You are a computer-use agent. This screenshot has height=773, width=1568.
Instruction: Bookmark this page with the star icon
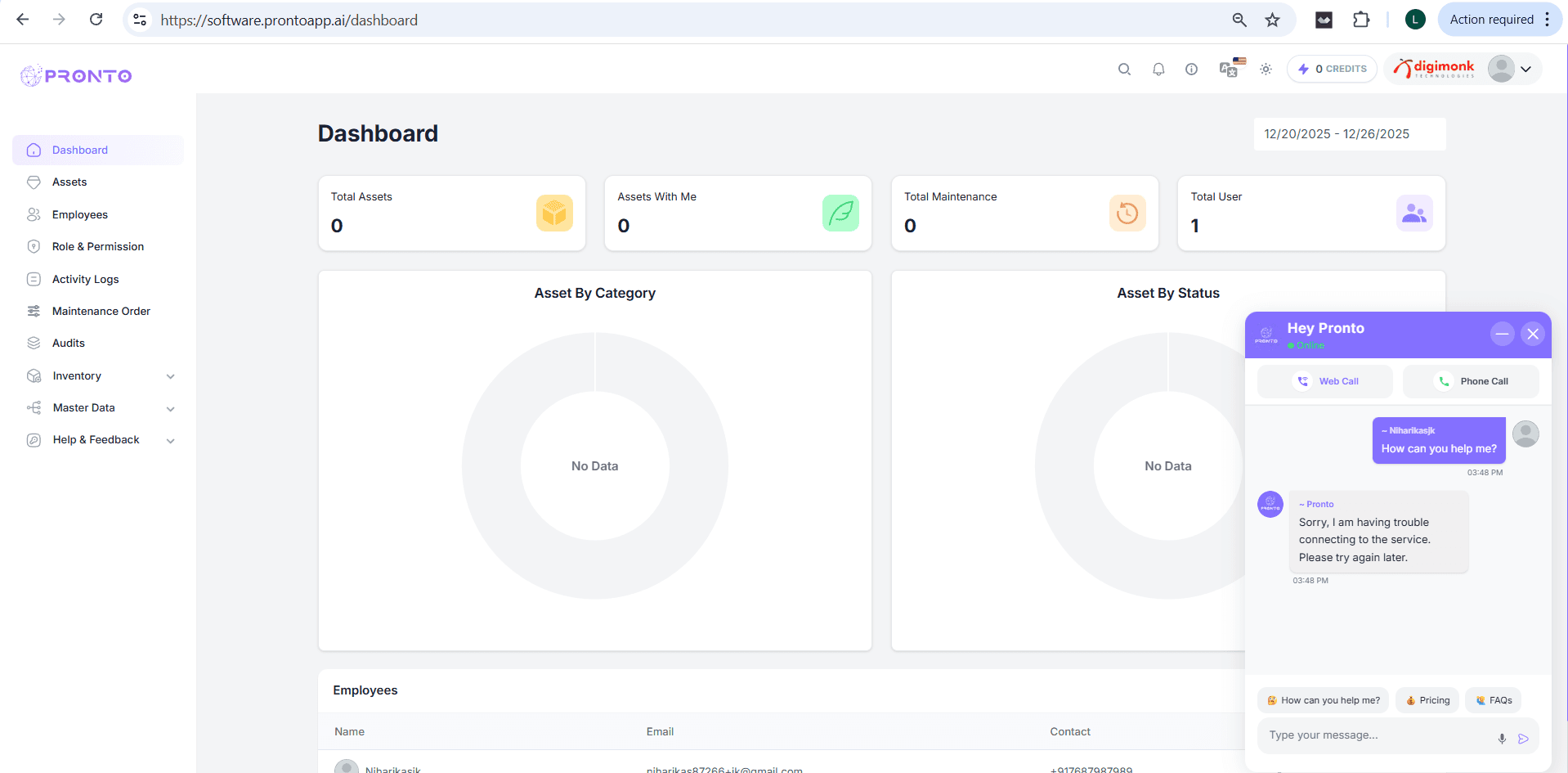[x=1272, y=20]
